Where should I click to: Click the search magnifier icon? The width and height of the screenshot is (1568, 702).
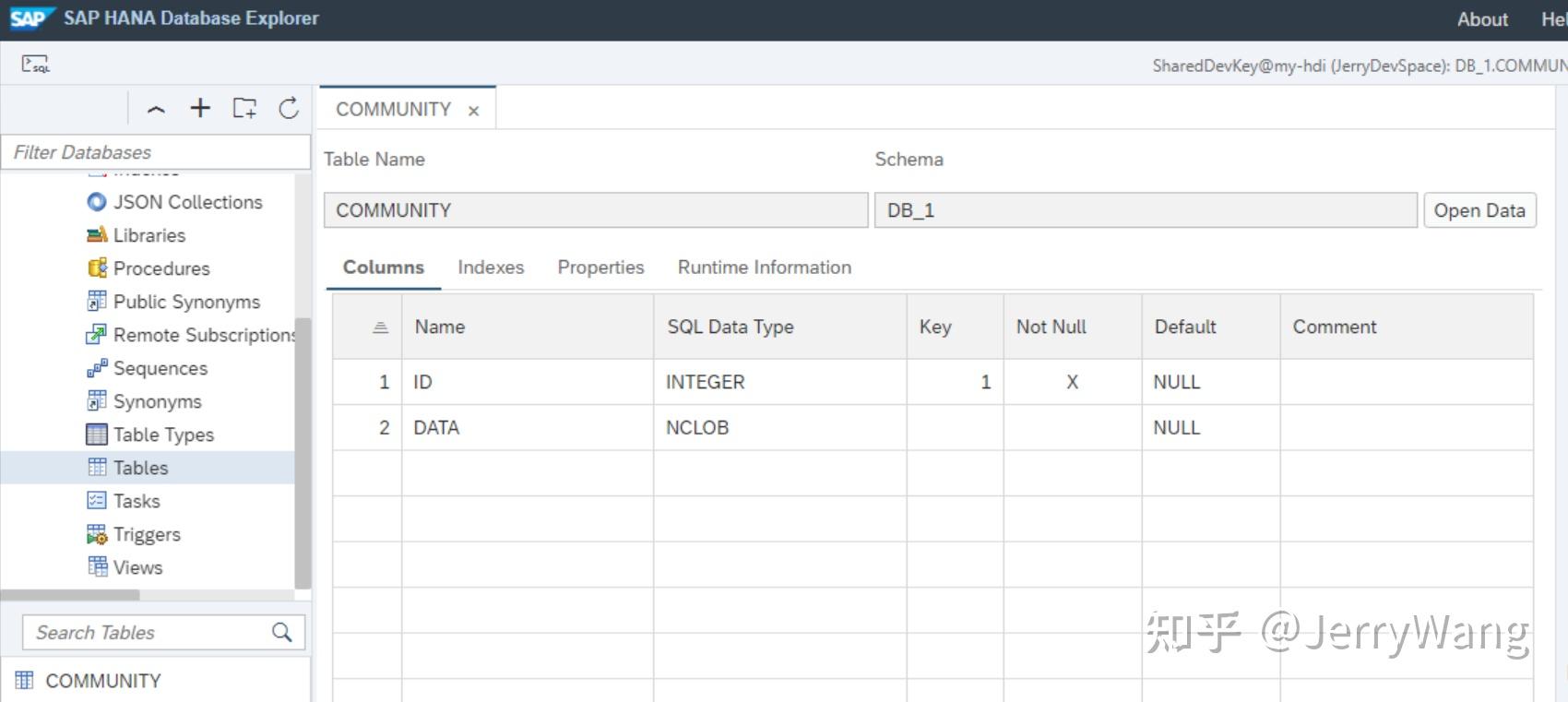pyautogui.click(x=282, y=632)
